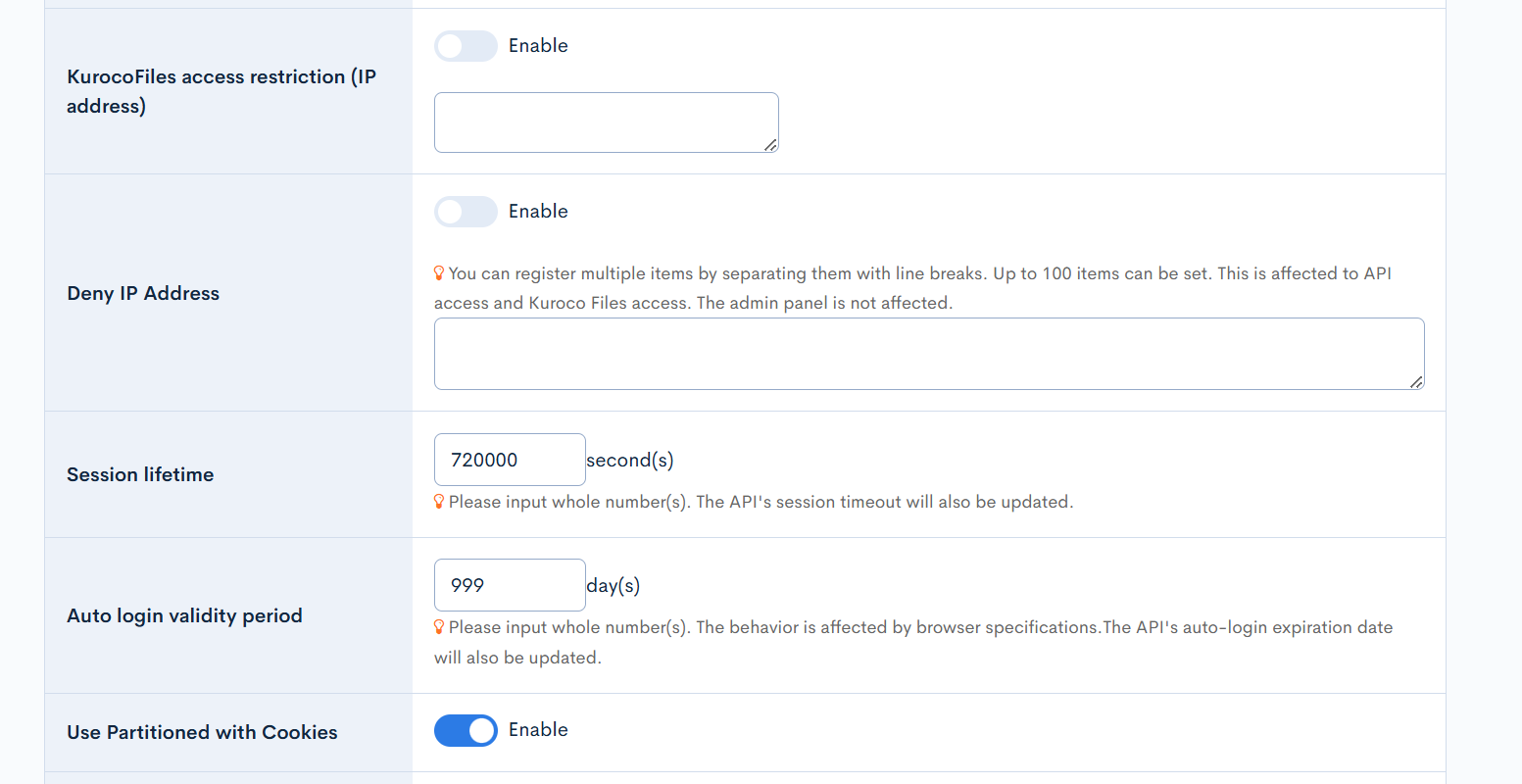Select the Session lifetime seconds field
The width and height of the screenshot is (1522, 784).
click(x=510, y=460)
